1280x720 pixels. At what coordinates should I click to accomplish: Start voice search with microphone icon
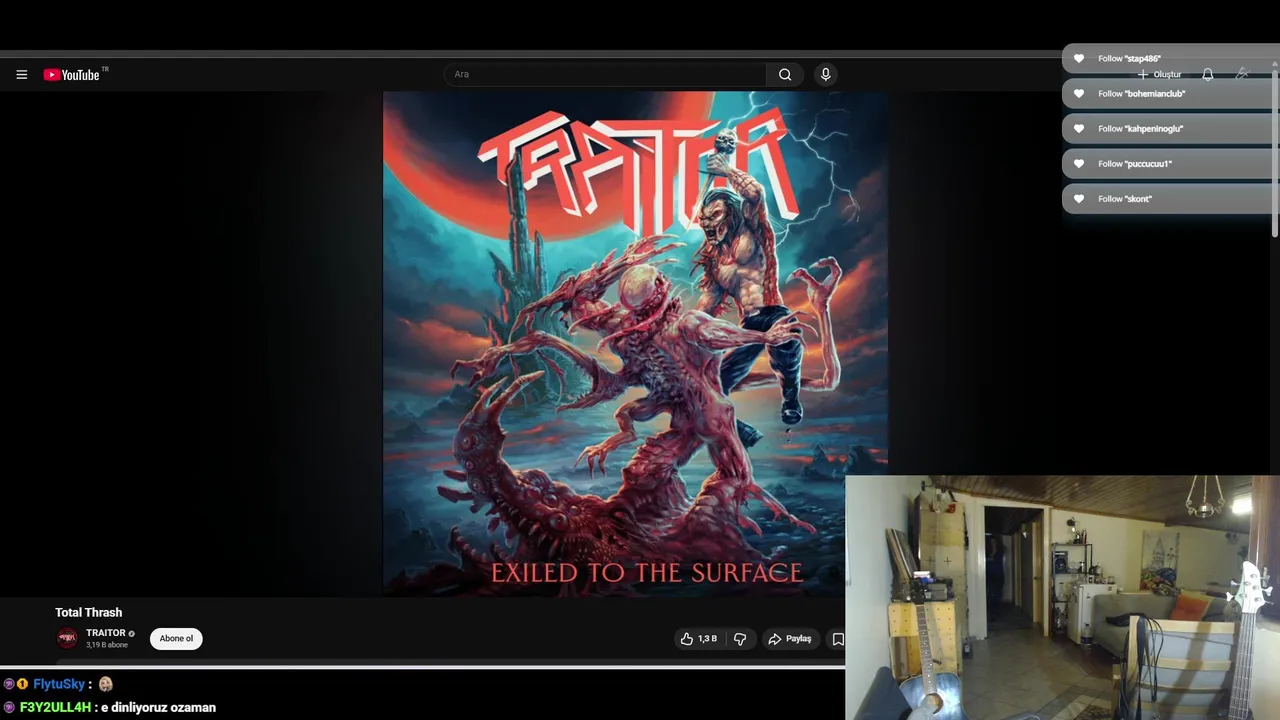pos(825,74)
